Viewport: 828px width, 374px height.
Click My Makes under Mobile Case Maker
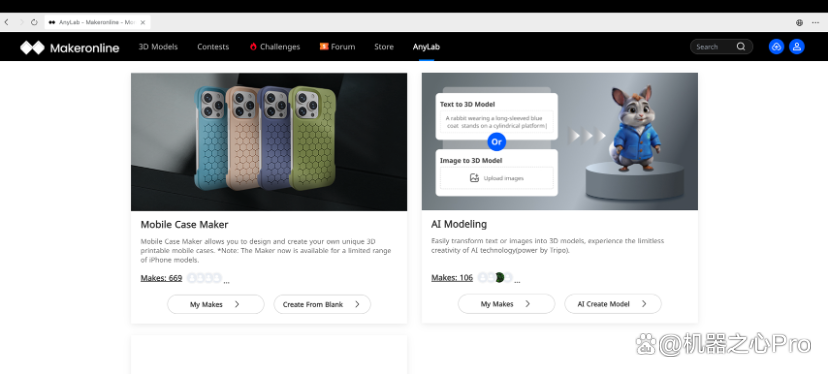215,304
